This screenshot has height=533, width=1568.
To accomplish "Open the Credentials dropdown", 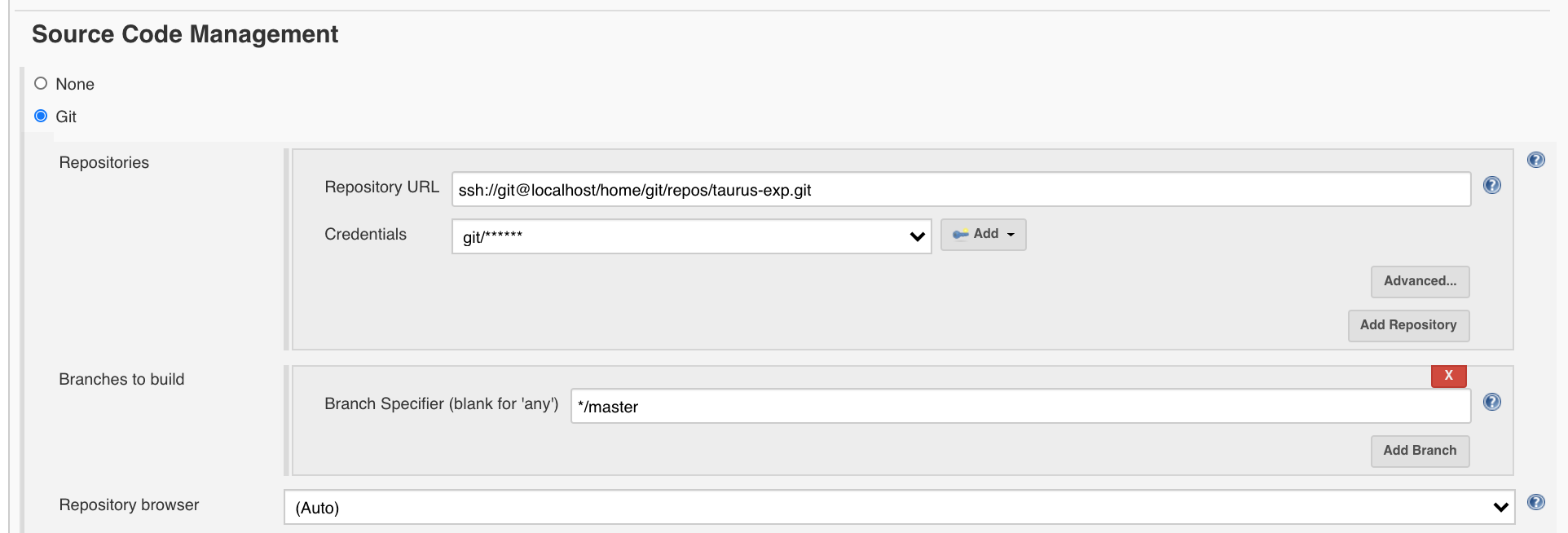I will click(691, 236).
